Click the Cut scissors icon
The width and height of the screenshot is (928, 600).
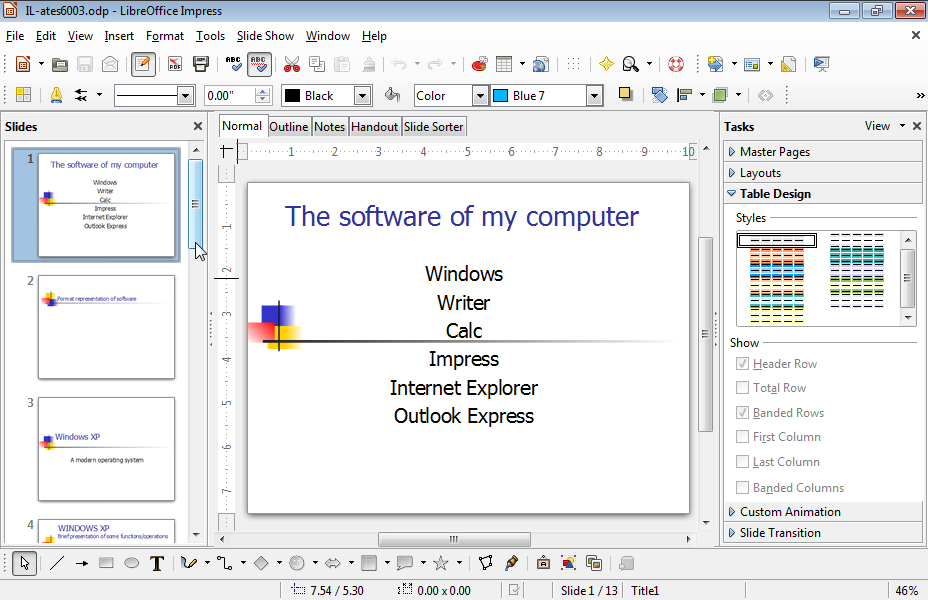[x=292, y=64]
